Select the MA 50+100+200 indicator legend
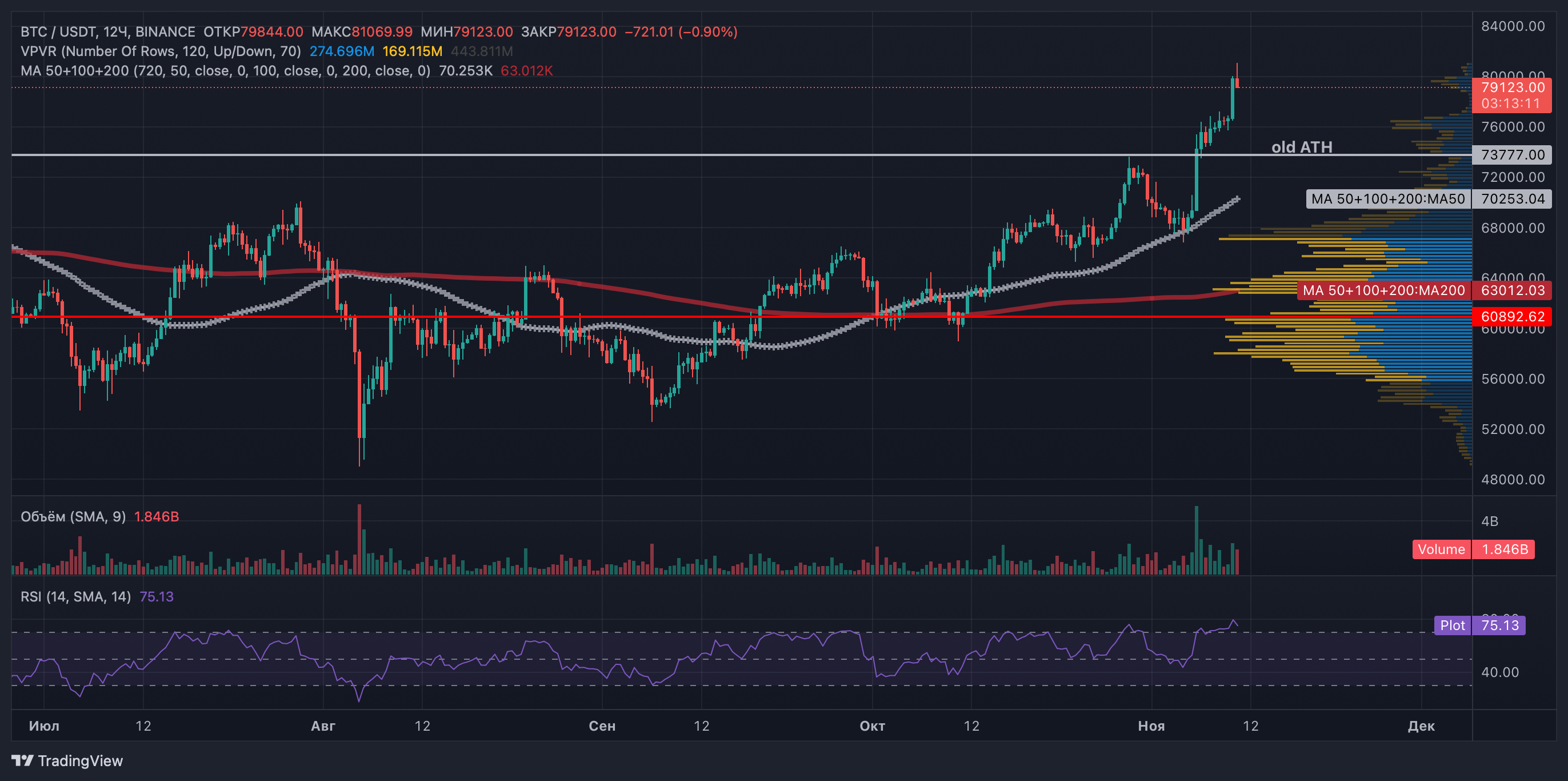The image size is (1568, 781). point(225,71)
